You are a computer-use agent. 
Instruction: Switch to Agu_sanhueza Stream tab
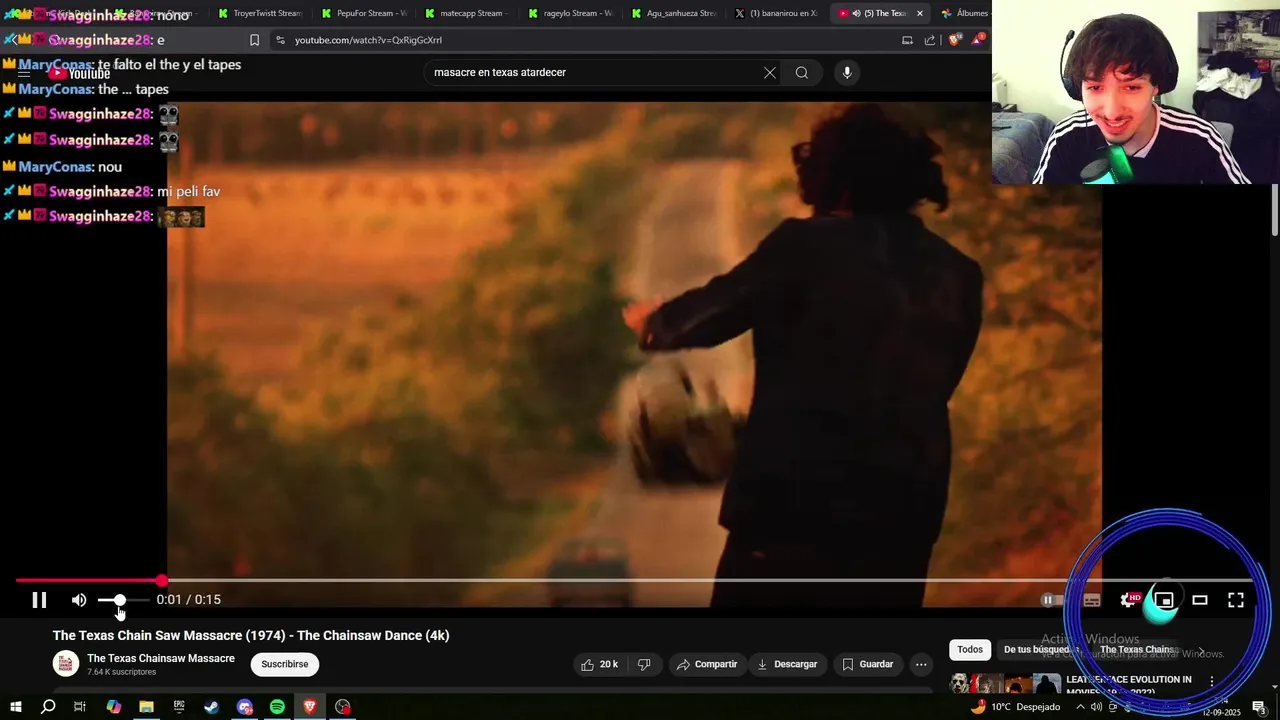[x=672, y=13]
